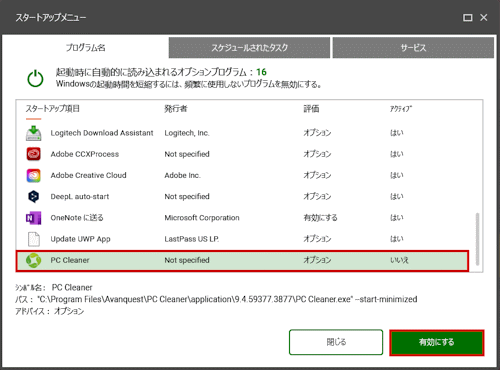Sort by 発行者 column header
Image resolution: width=500 pixels, height=370 pixels.
[x=176, y=109]
